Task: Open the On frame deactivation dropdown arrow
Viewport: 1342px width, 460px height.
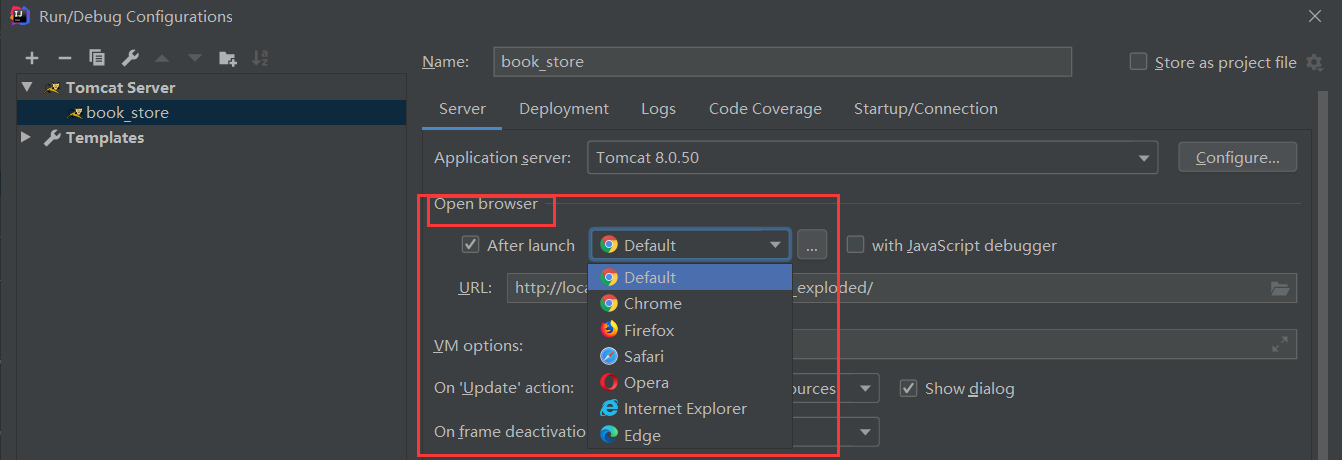Action: [865, 432]
